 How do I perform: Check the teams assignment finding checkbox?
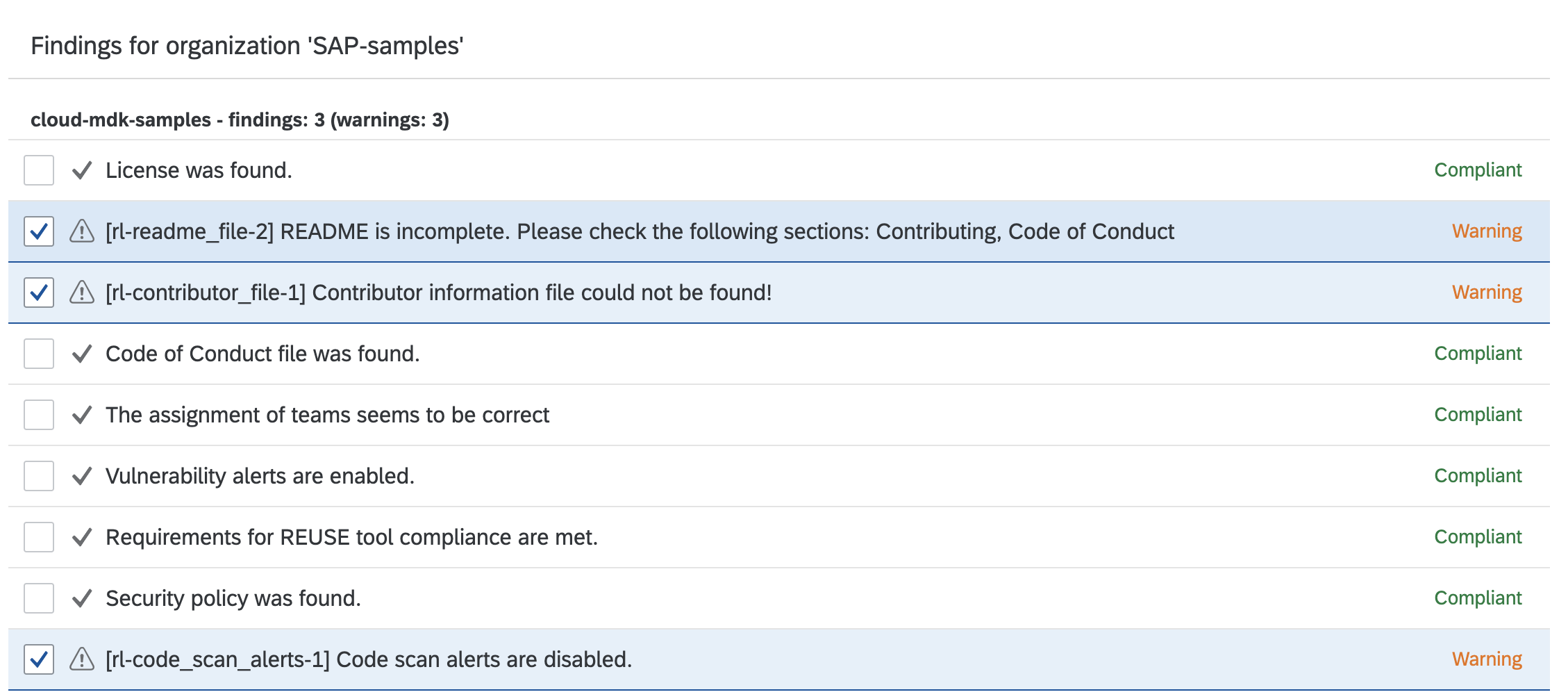coord(38,414)
